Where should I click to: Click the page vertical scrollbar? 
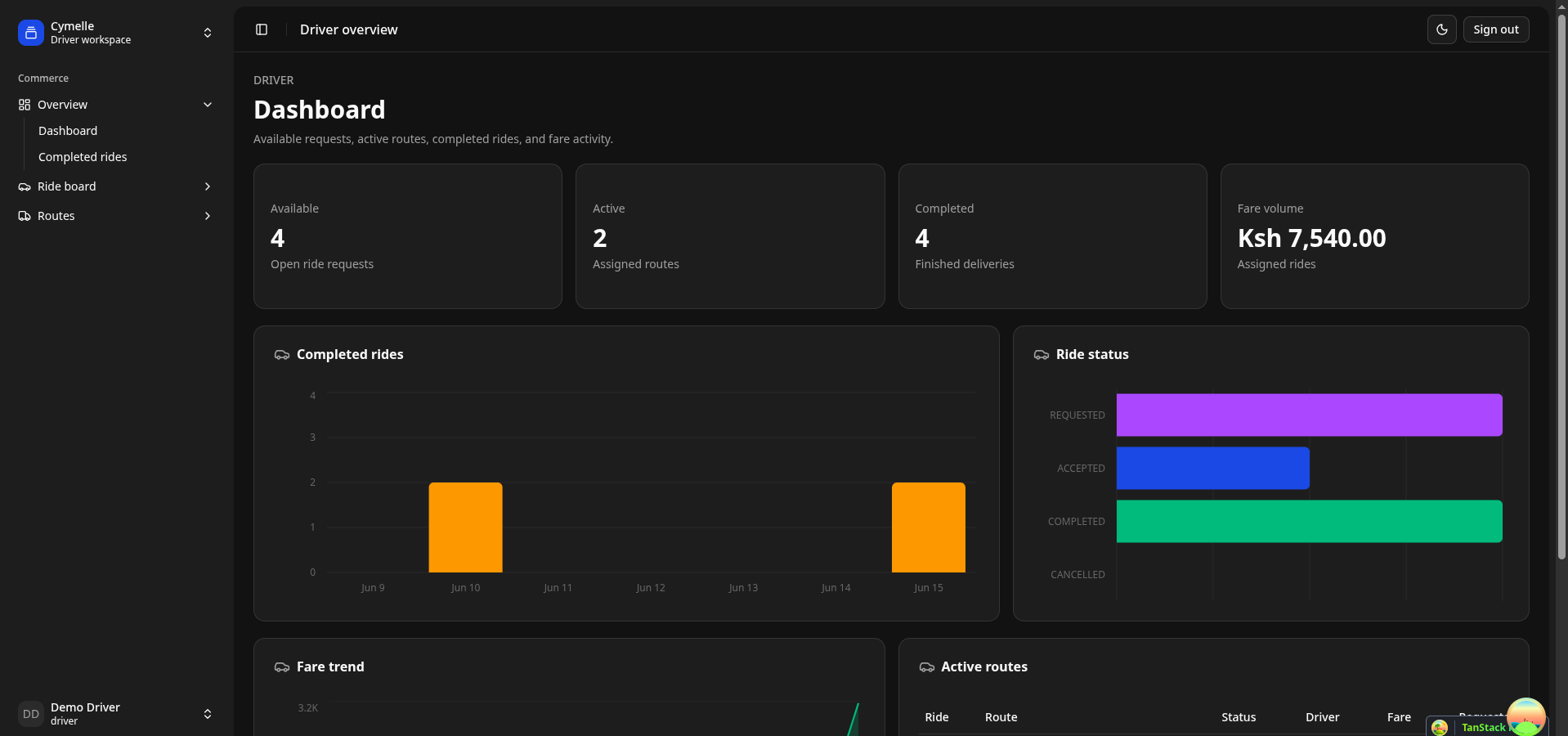coord(1562,286)
